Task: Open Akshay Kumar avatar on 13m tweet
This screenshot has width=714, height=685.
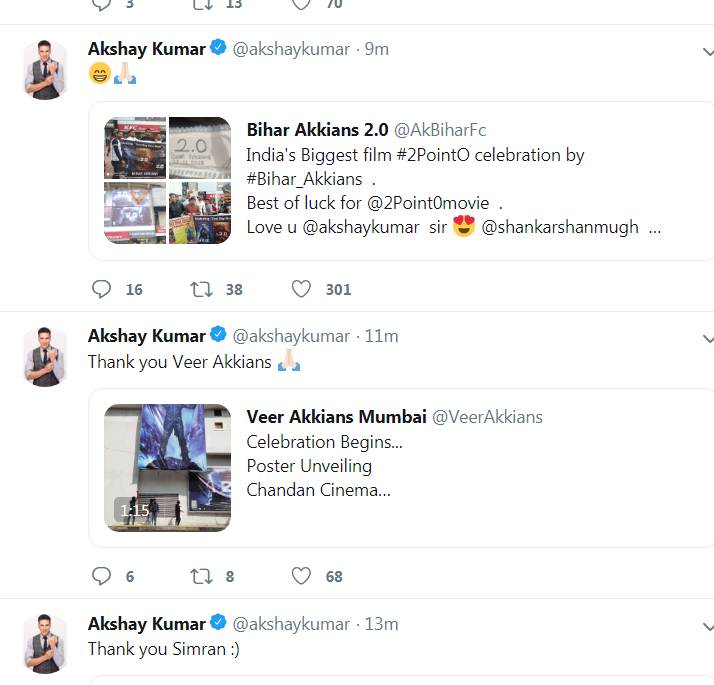Action: point(45,644)
